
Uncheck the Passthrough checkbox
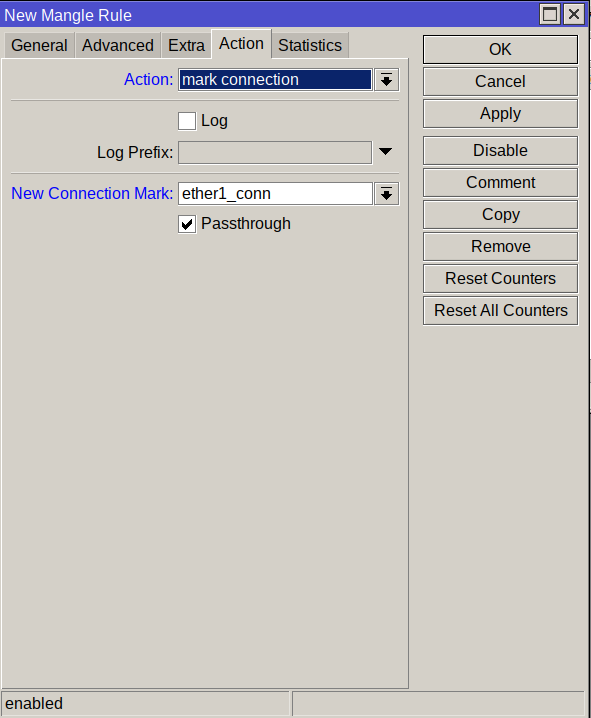pos(187,224)
